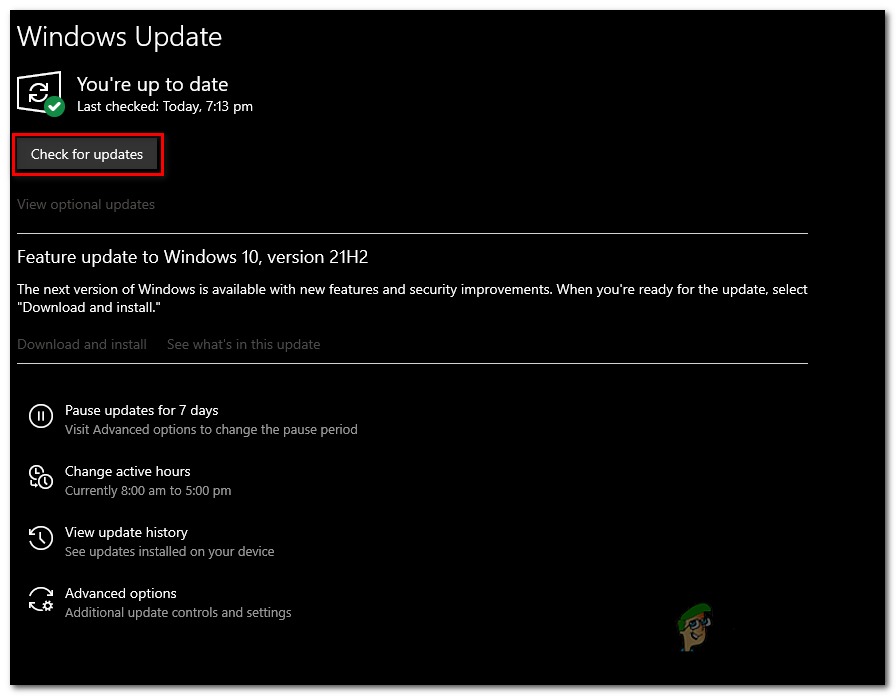This screenshot has height=696, width=896.
Task: Click the green checkmark status icon
Action: pyautogui.click(x=56, y=107)
